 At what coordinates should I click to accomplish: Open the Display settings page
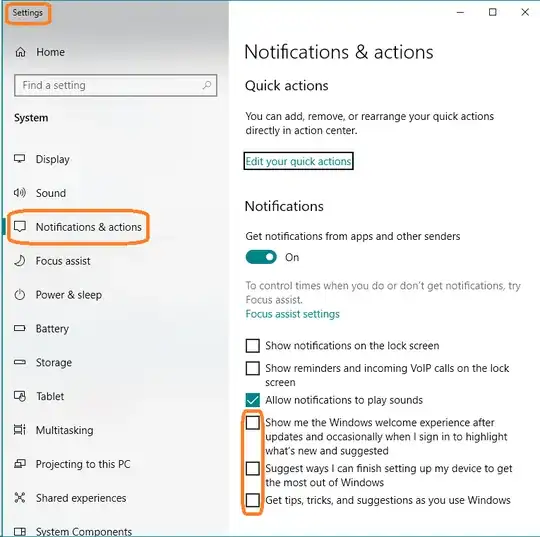(x=52, y=159)
